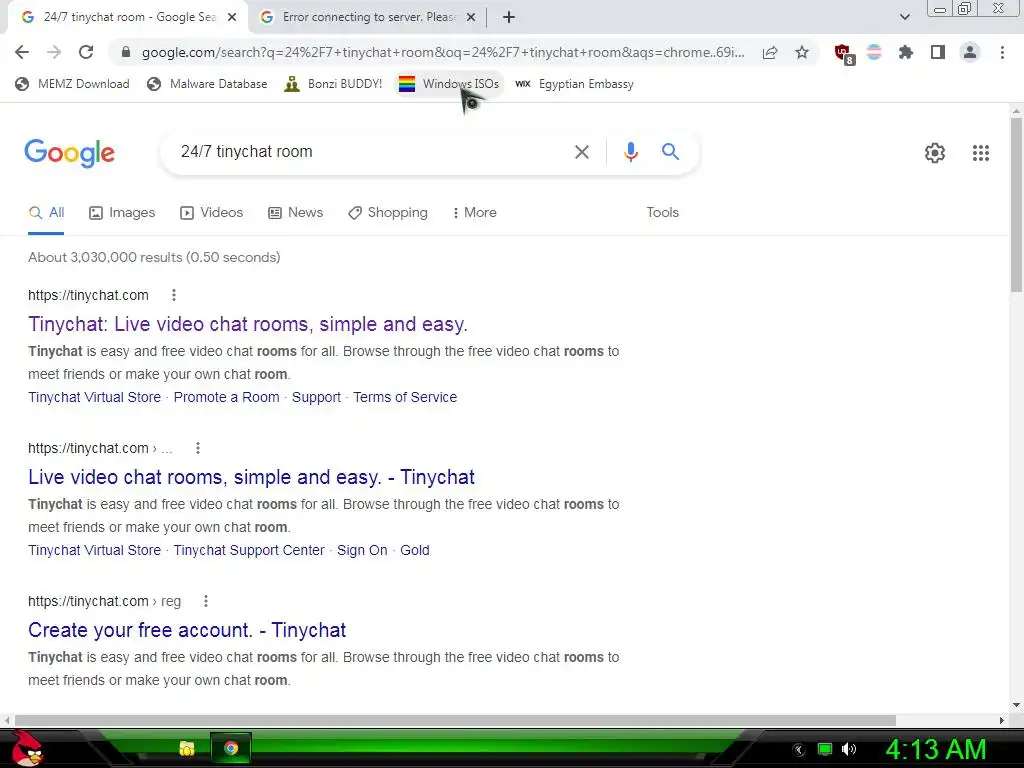This screenshot has width=1024, height=768.
Task: Open a new tab with plus button
Action: click(509, 17)
